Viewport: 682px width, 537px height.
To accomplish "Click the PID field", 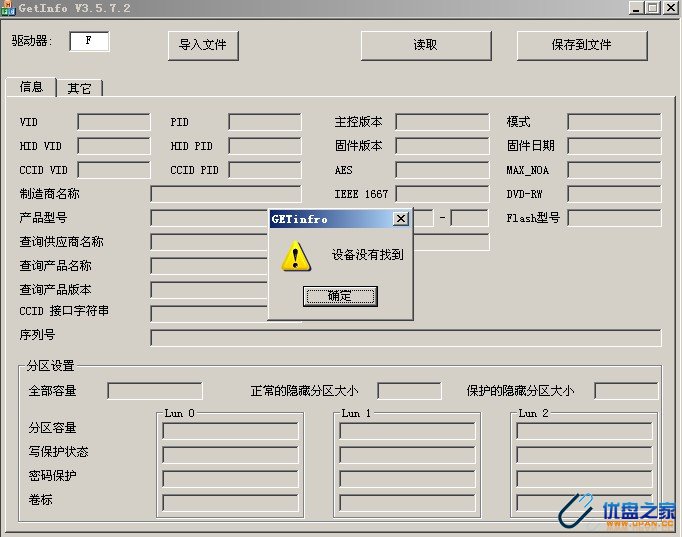I will [264, 122].
